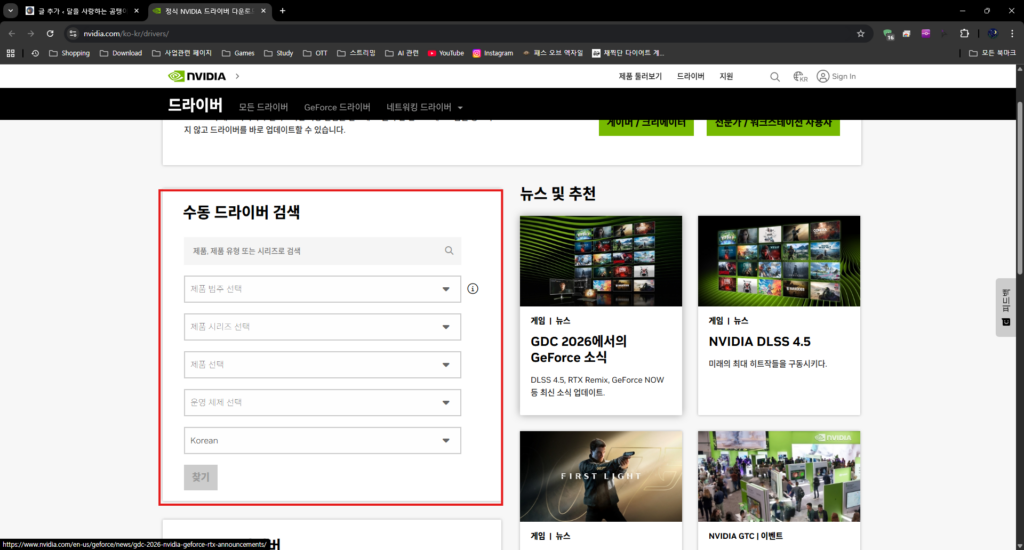The height and width of the screenshot is (550, 1024).
Task: Open the tab search chevron button
Action: click(10, 10)
